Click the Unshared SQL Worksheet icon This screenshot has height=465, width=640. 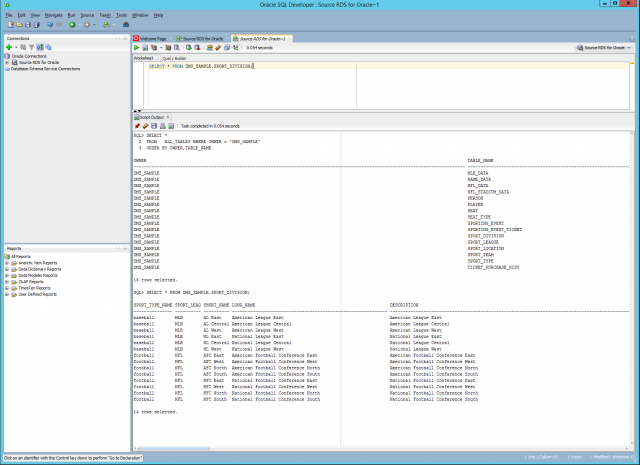209,48
